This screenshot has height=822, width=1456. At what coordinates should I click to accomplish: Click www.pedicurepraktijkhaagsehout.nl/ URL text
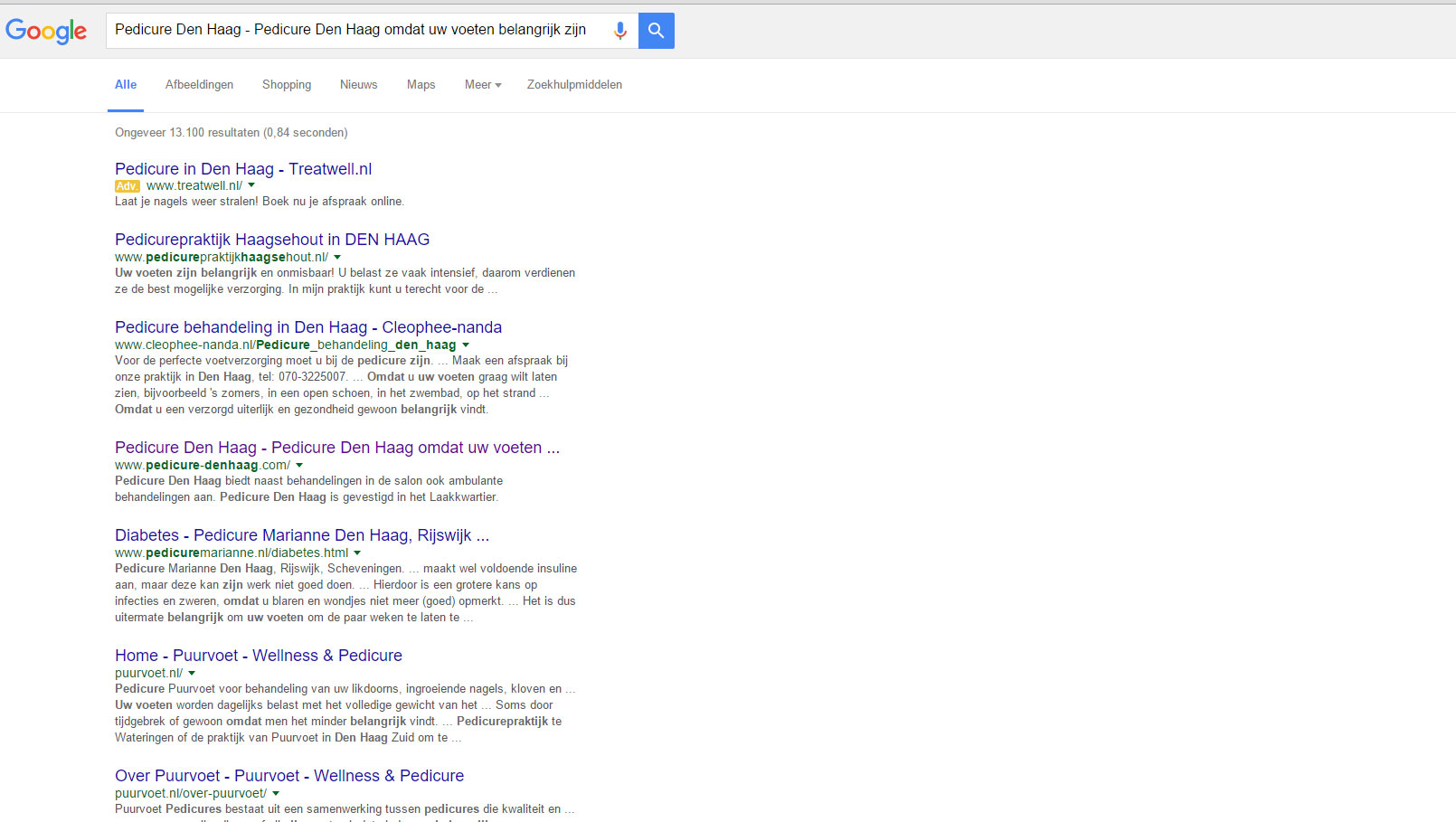(x=222, y=257)
